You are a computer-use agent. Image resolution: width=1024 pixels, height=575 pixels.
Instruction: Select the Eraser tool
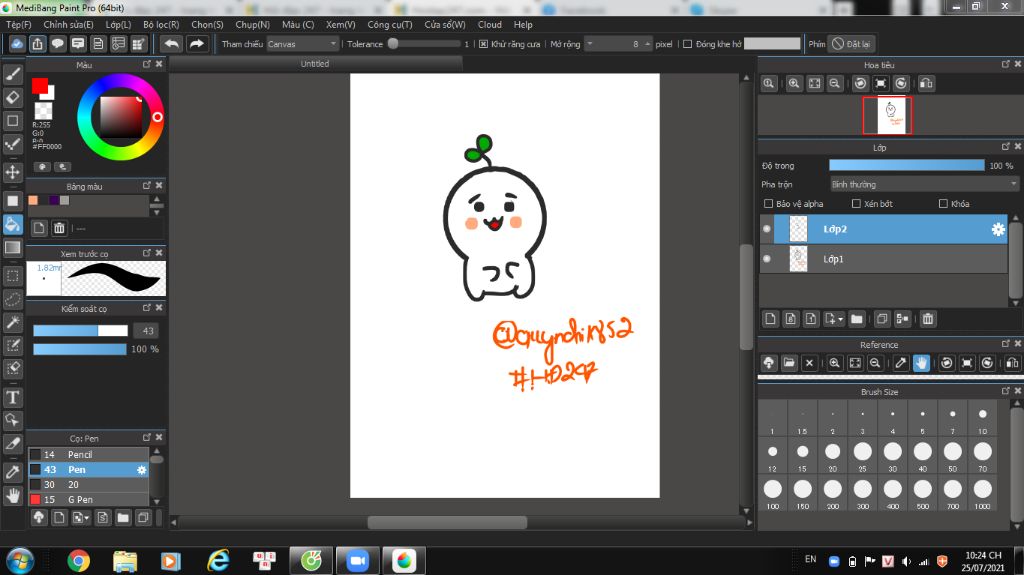[x=12, y=97]
